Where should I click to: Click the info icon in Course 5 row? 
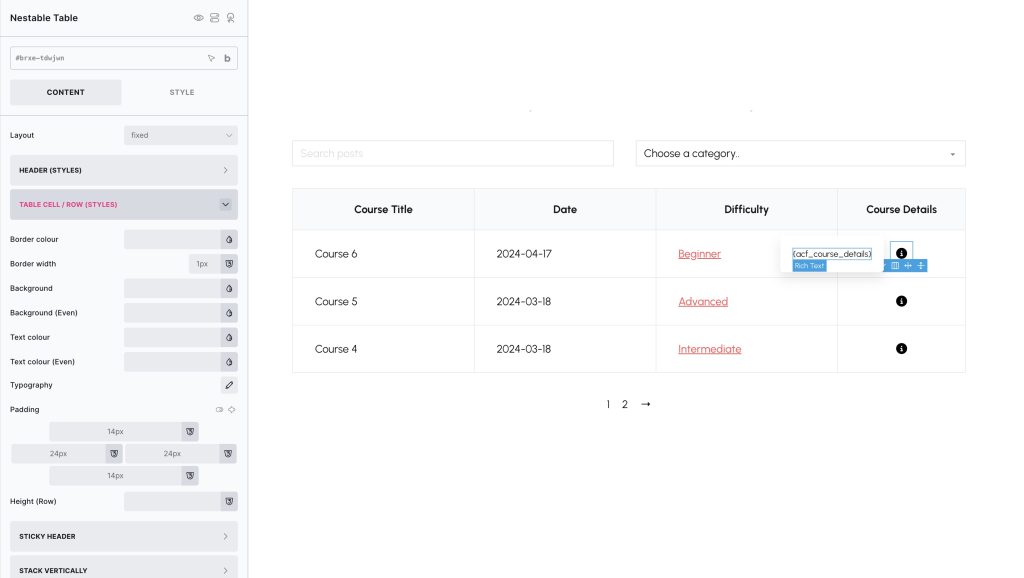[x=901, y=301]
